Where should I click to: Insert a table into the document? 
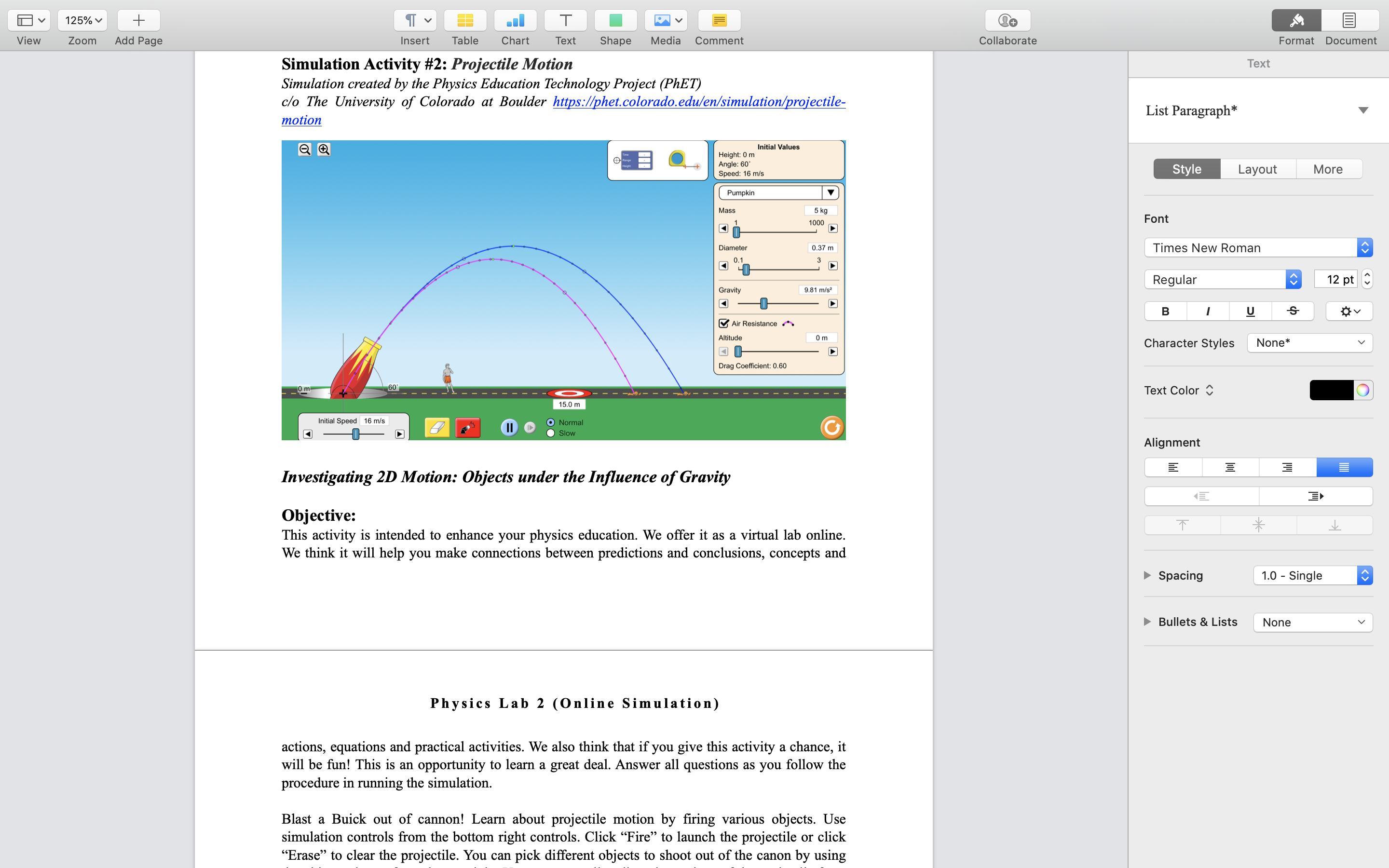[465, 20]
